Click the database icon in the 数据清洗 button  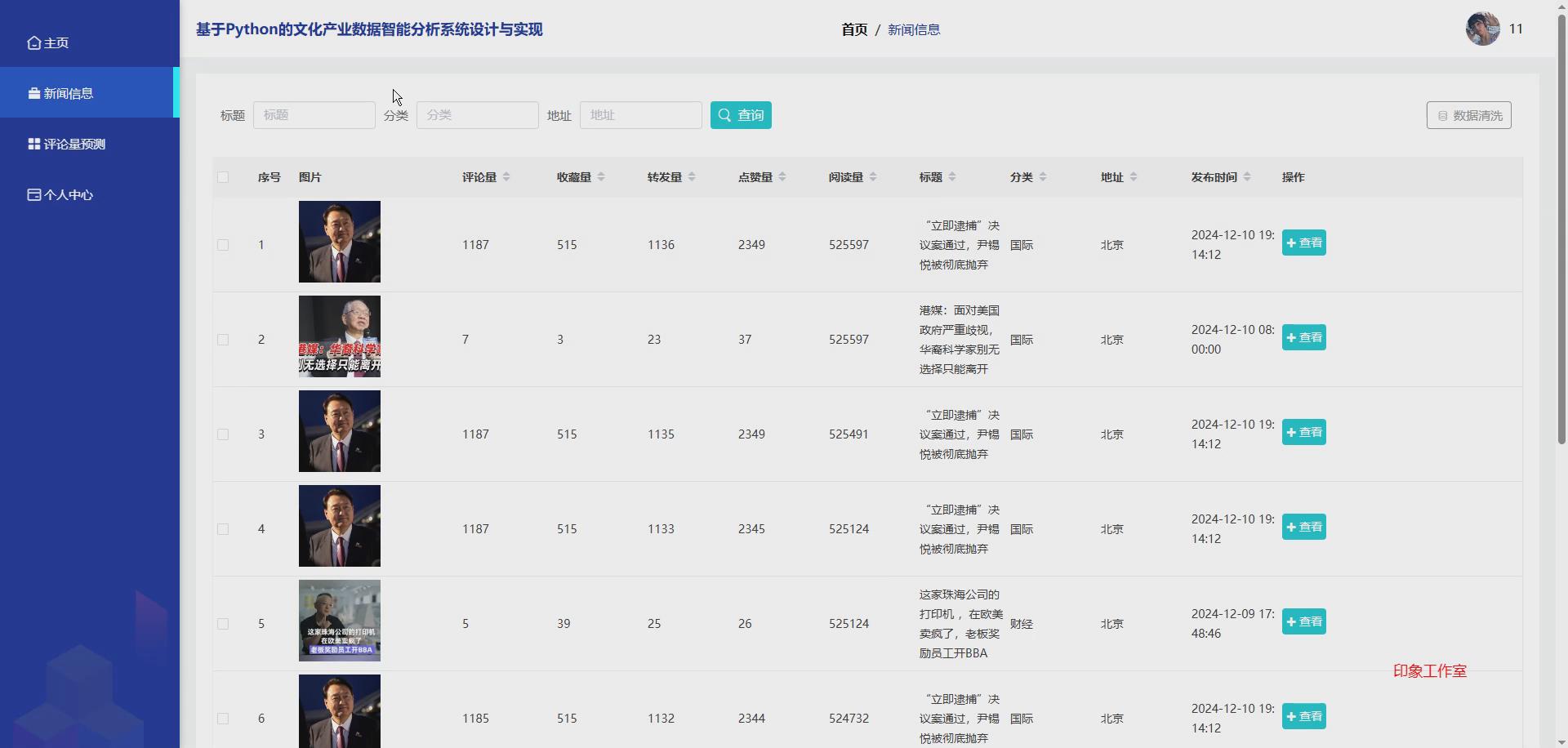1441,115
